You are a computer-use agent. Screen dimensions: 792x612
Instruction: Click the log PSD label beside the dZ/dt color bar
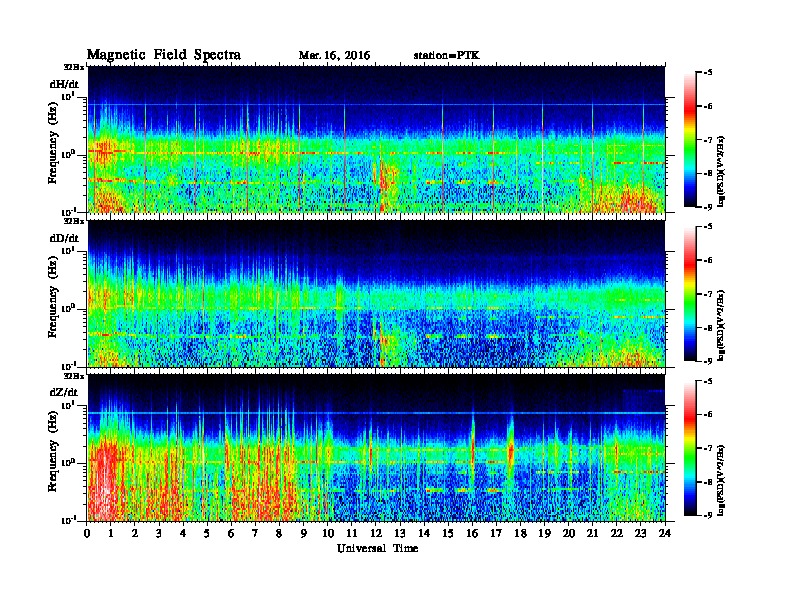coord(721,480)
